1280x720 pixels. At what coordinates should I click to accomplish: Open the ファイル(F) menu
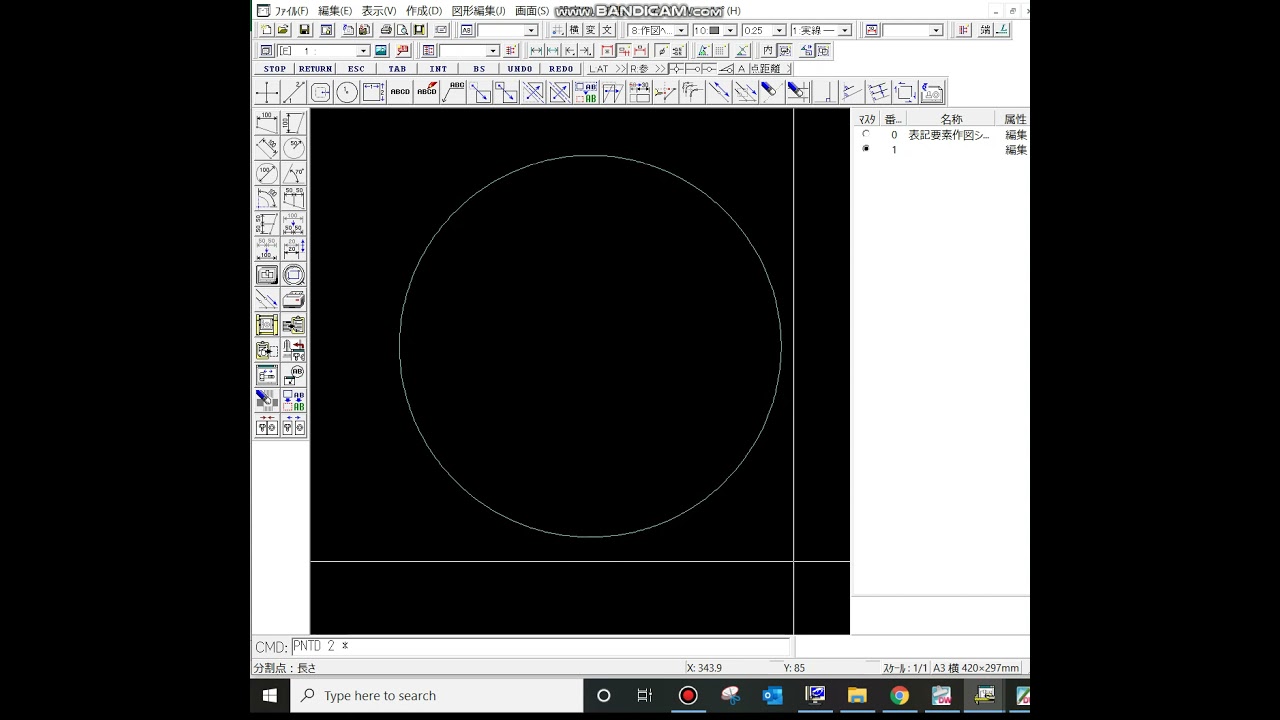(291, 11)
